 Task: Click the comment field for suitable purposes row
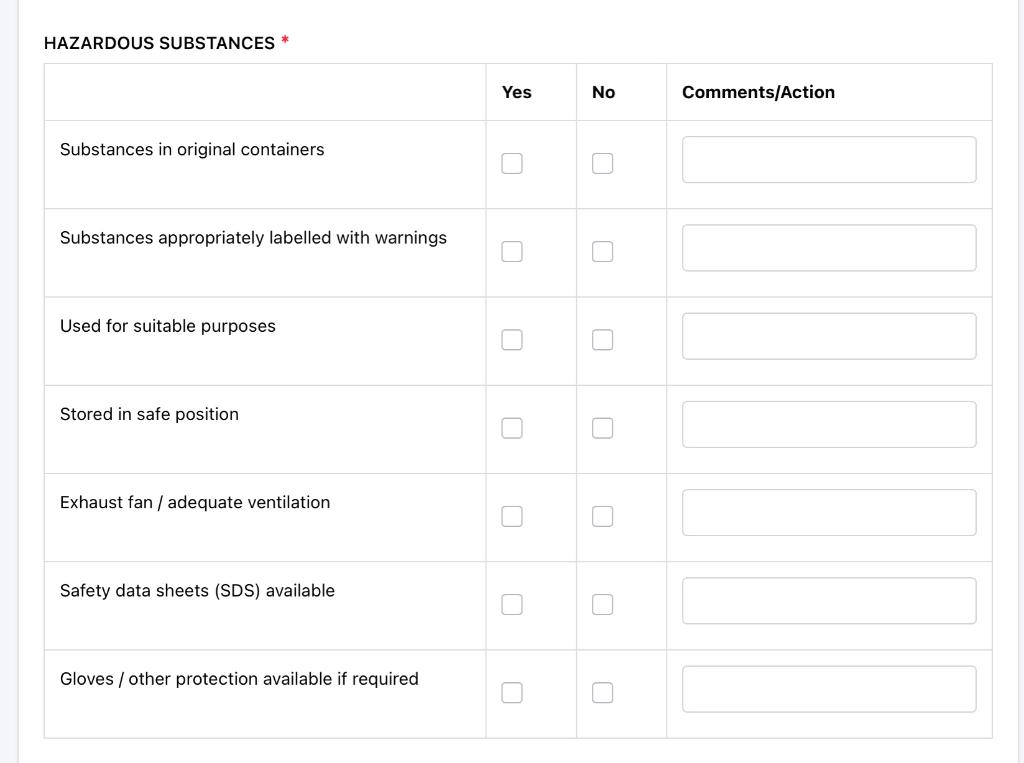[x=828, y=336]
